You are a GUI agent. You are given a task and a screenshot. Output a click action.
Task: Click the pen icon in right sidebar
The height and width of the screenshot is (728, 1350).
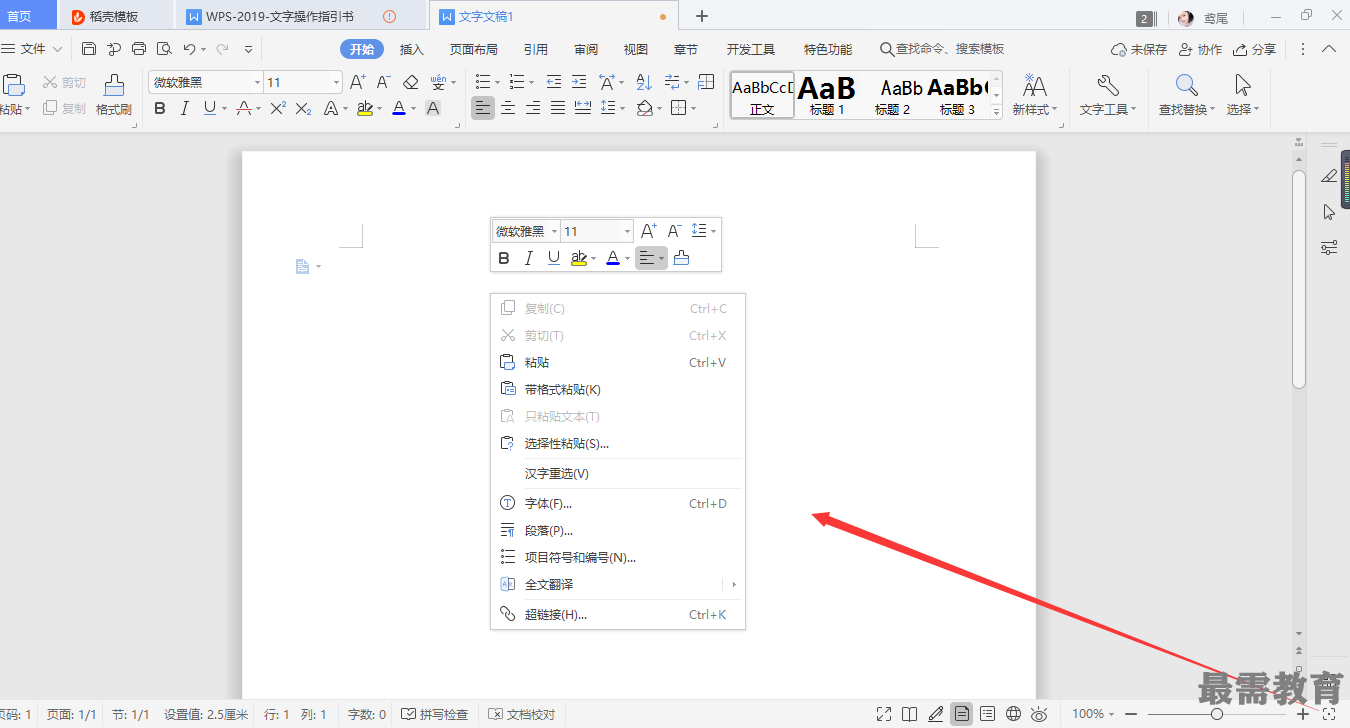pos(1329,176)
